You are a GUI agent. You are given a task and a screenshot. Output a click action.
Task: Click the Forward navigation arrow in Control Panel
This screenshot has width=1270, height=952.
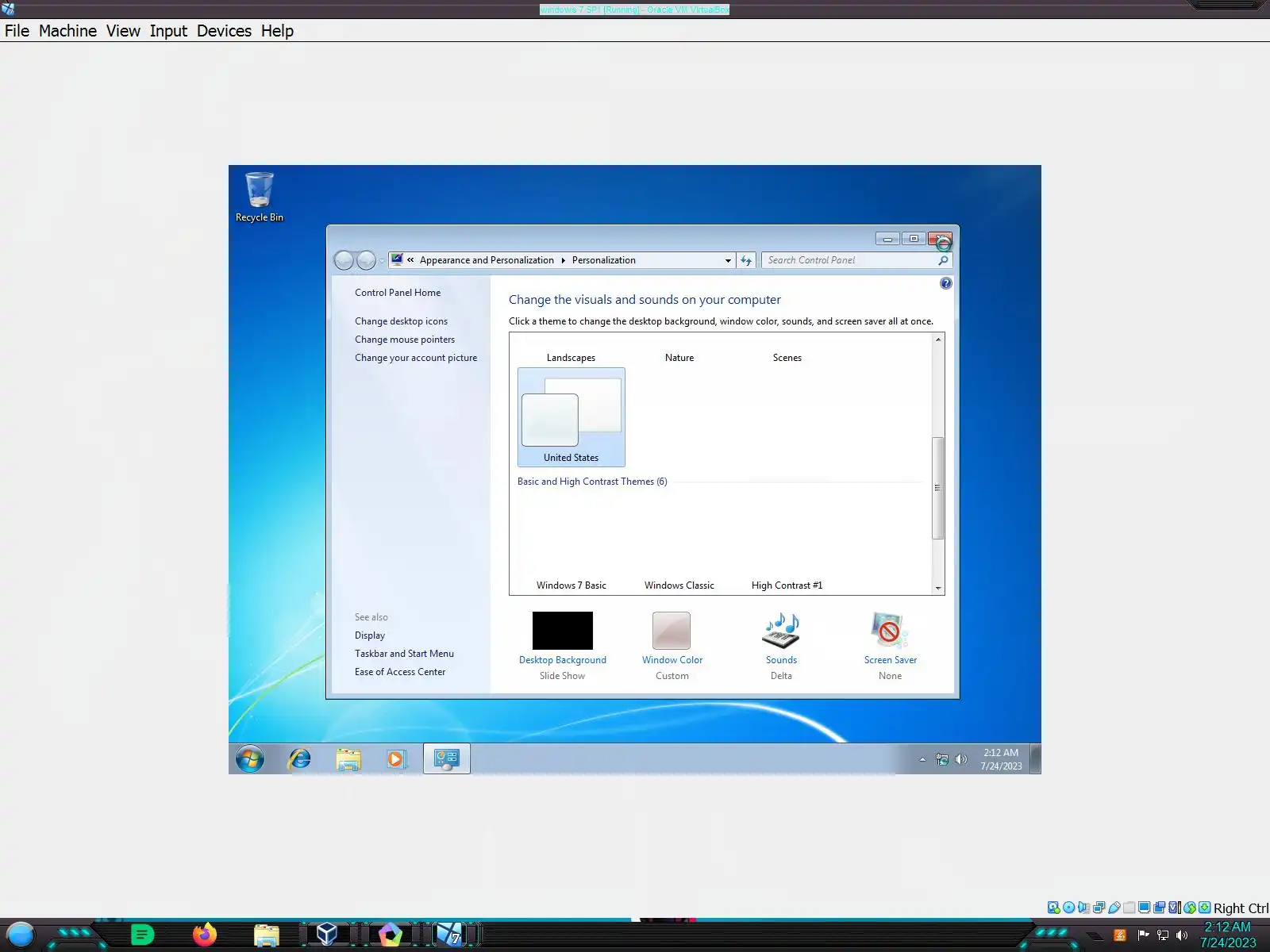pyautogui.click(x=366, y=260)
